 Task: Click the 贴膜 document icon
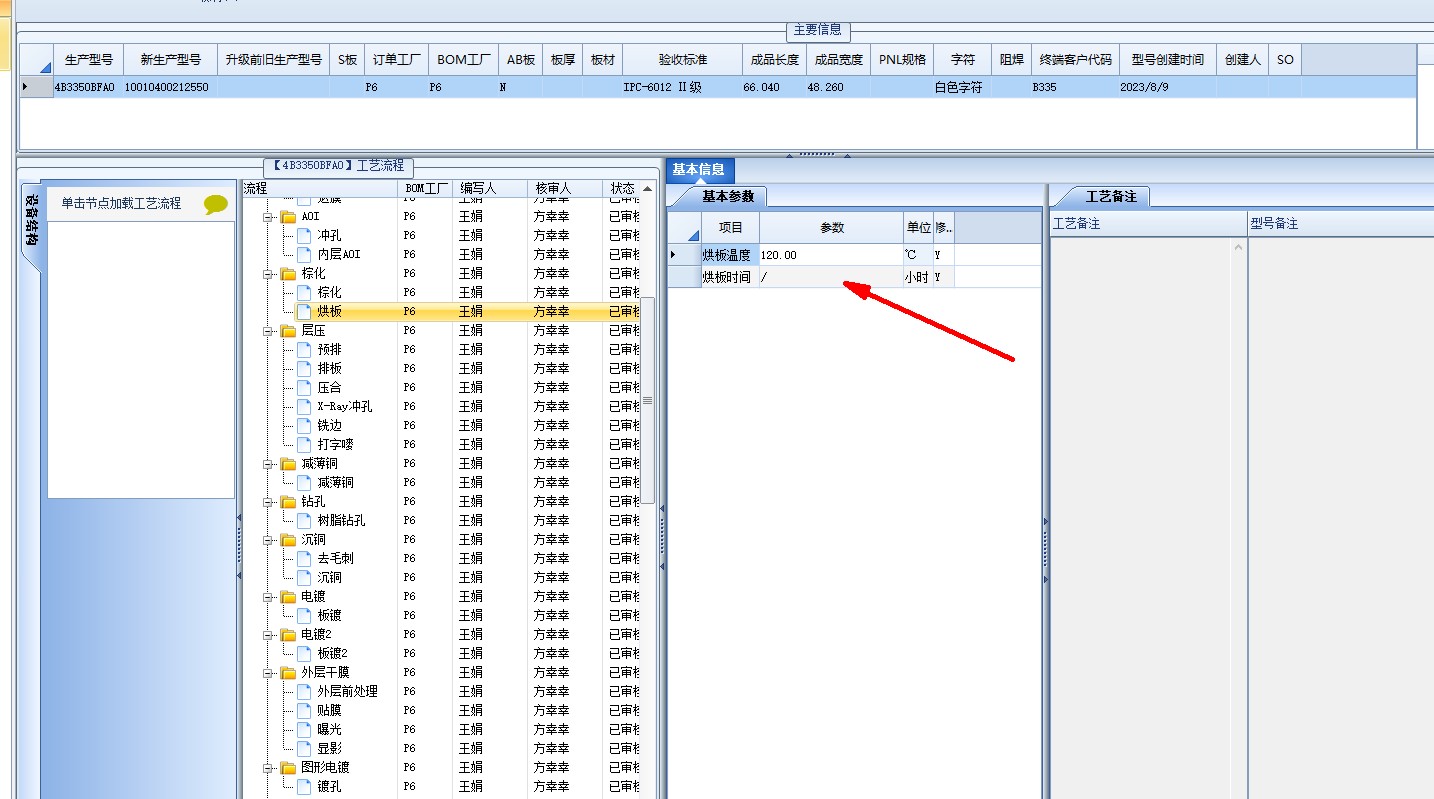pyautogui.click(x=304, y=710)
